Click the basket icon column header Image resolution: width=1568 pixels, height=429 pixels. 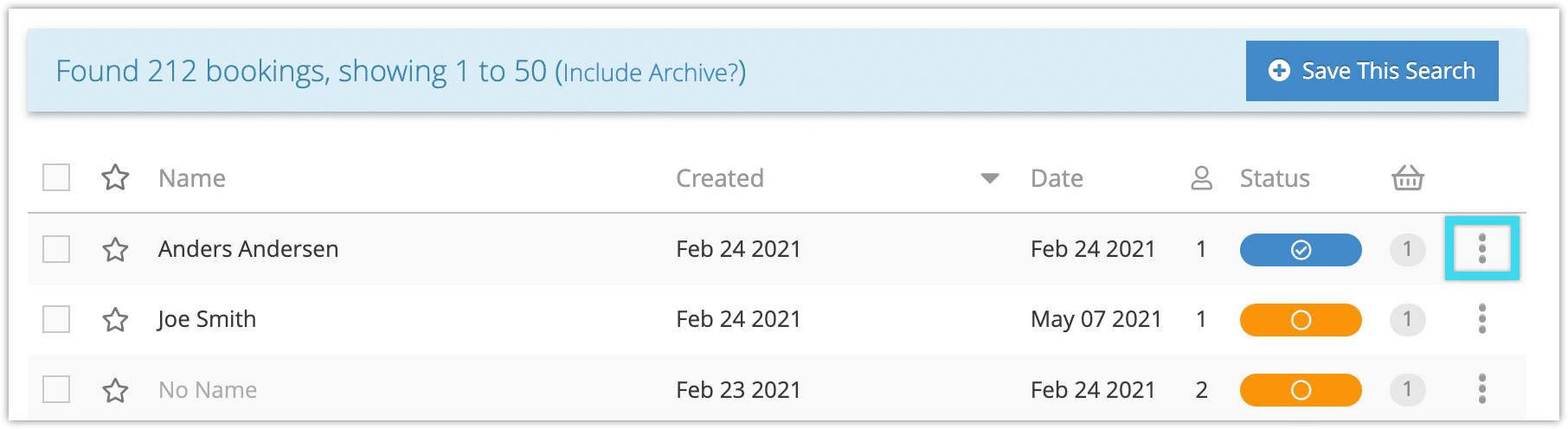[1408, 177]
